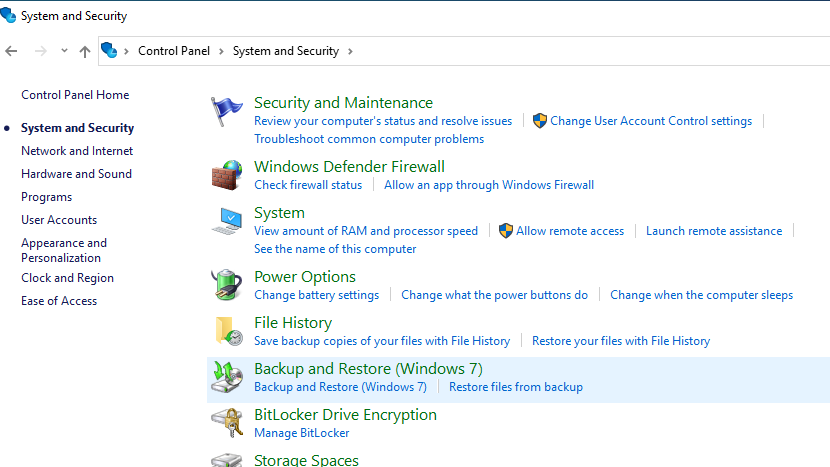Click the Backup and Restore disk icon

click(227, 377)
